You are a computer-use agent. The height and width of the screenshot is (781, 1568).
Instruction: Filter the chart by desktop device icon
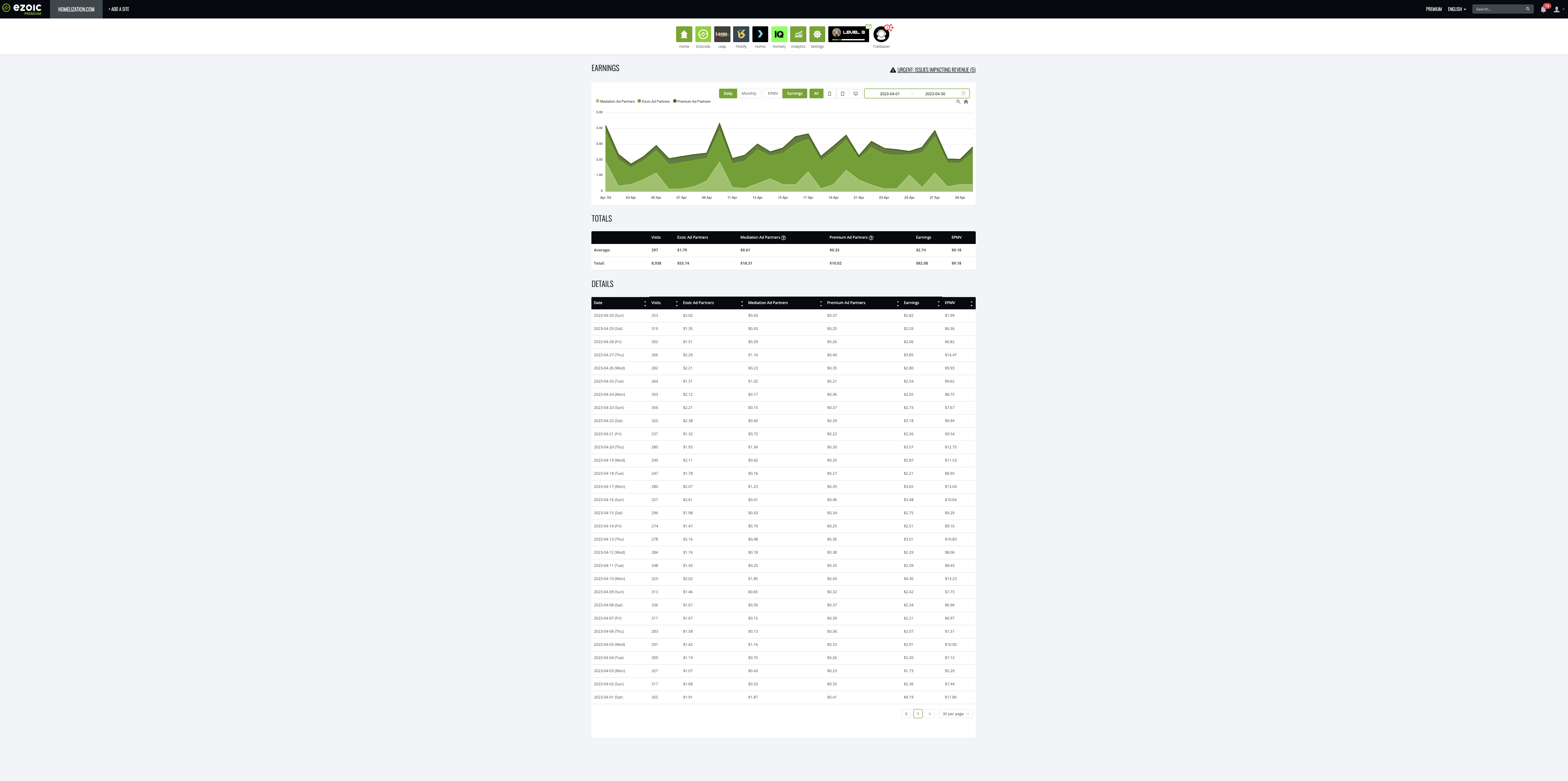pos(855,94)
